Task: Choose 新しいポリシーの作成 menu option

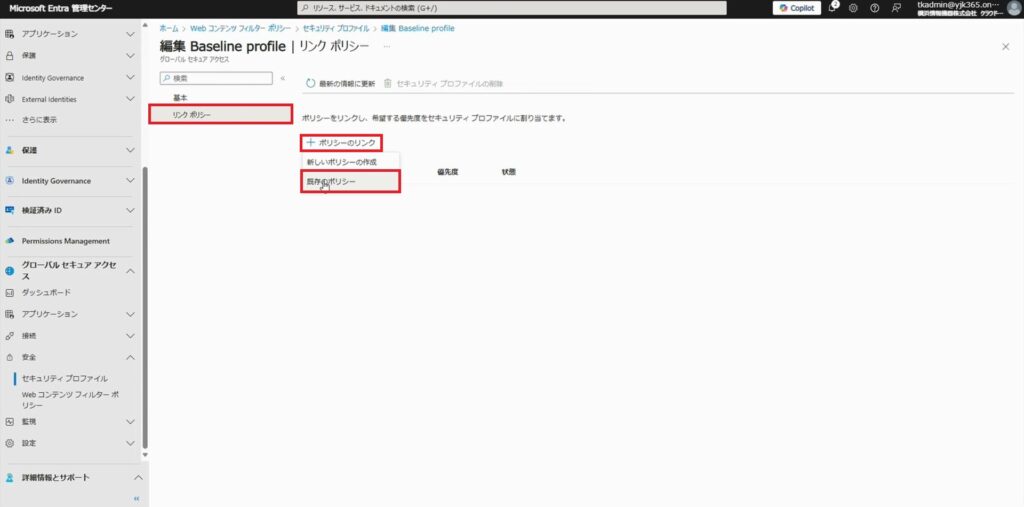Action: [342, 161]
